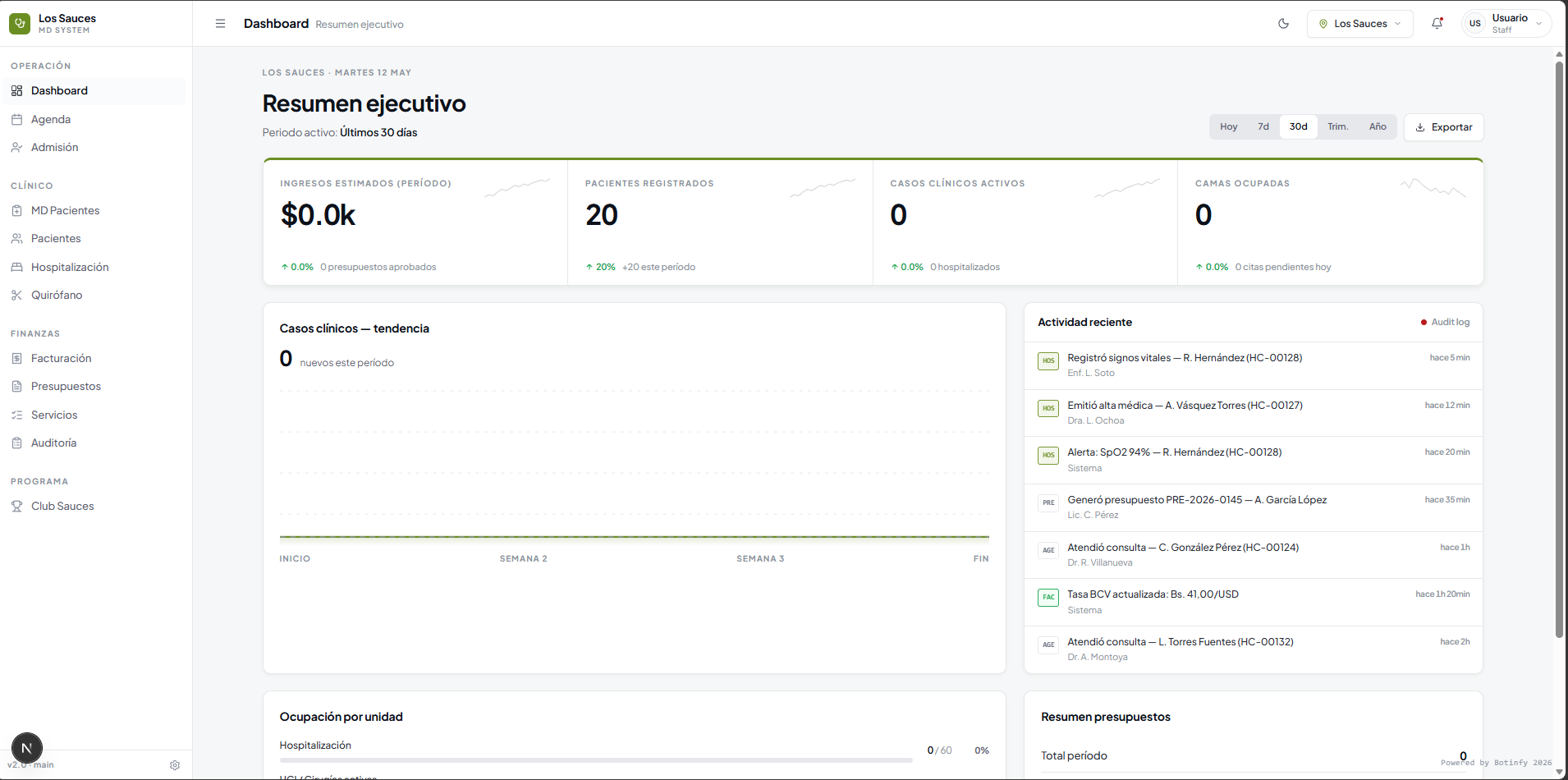Open the Audit log link

(x=1446, y=322)
